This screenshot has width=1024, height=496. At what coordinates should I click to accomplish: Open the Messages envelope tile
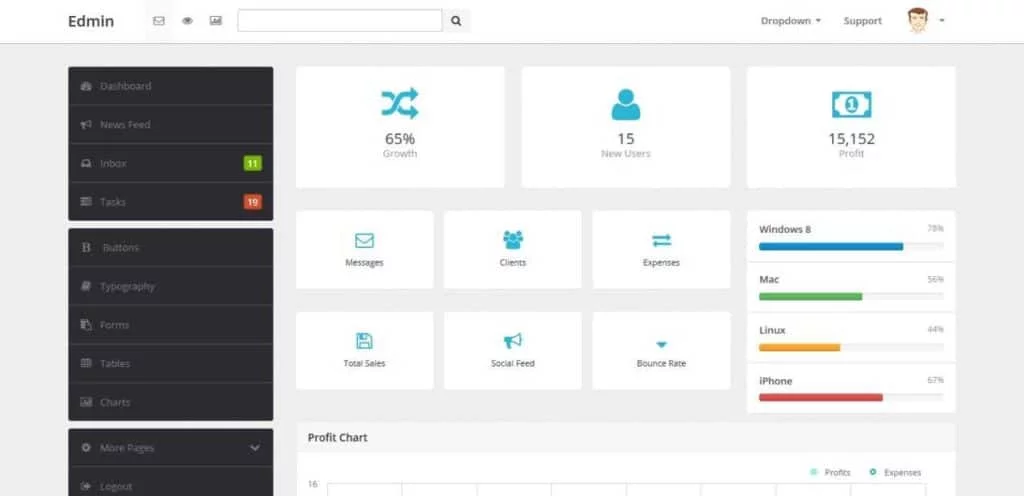(x=364, y=249)
